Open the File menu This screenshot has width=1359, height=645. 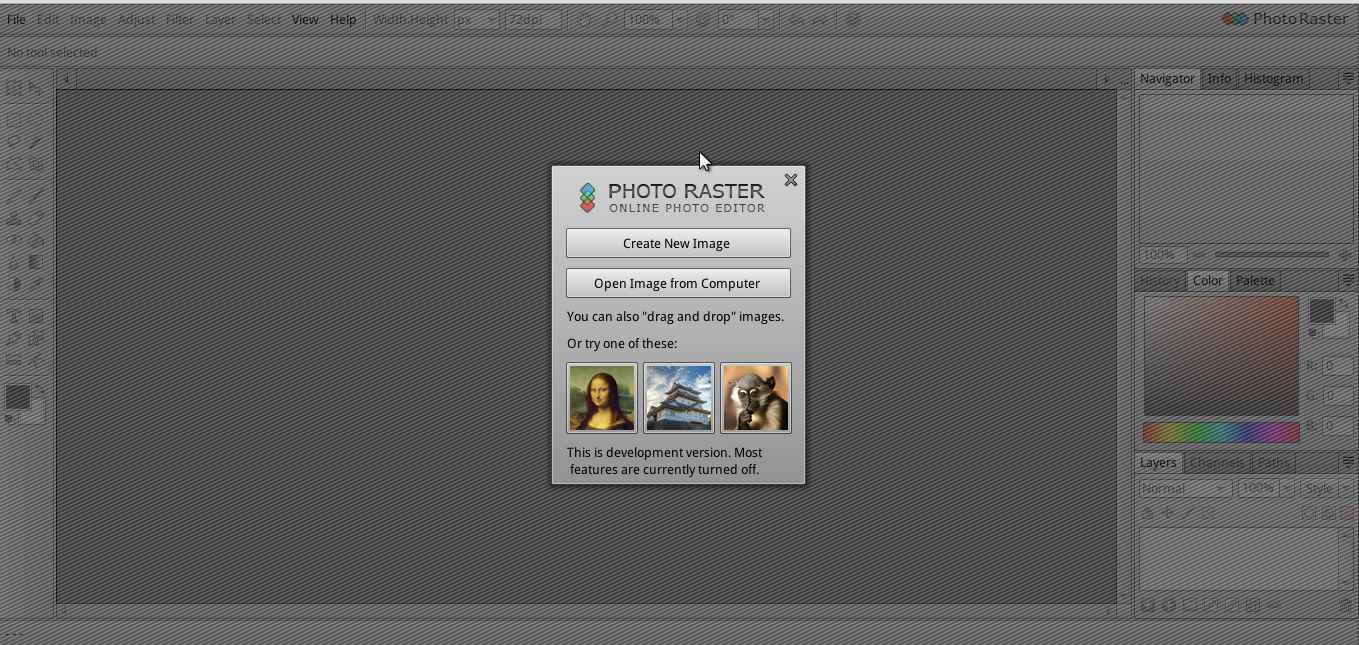pos(16,19)
